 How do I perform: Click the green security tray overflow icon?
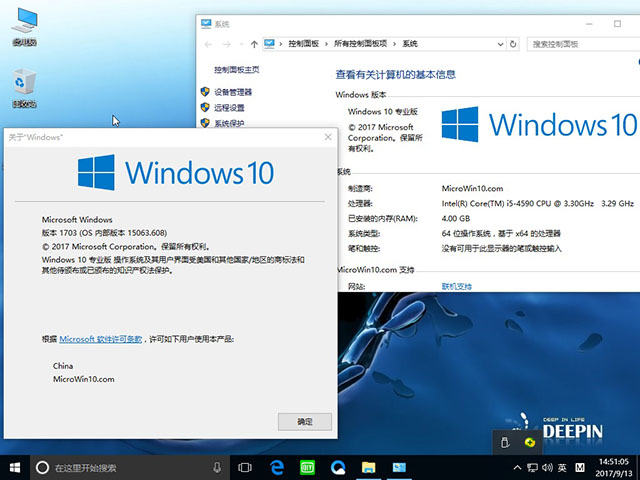coord(530,442)
